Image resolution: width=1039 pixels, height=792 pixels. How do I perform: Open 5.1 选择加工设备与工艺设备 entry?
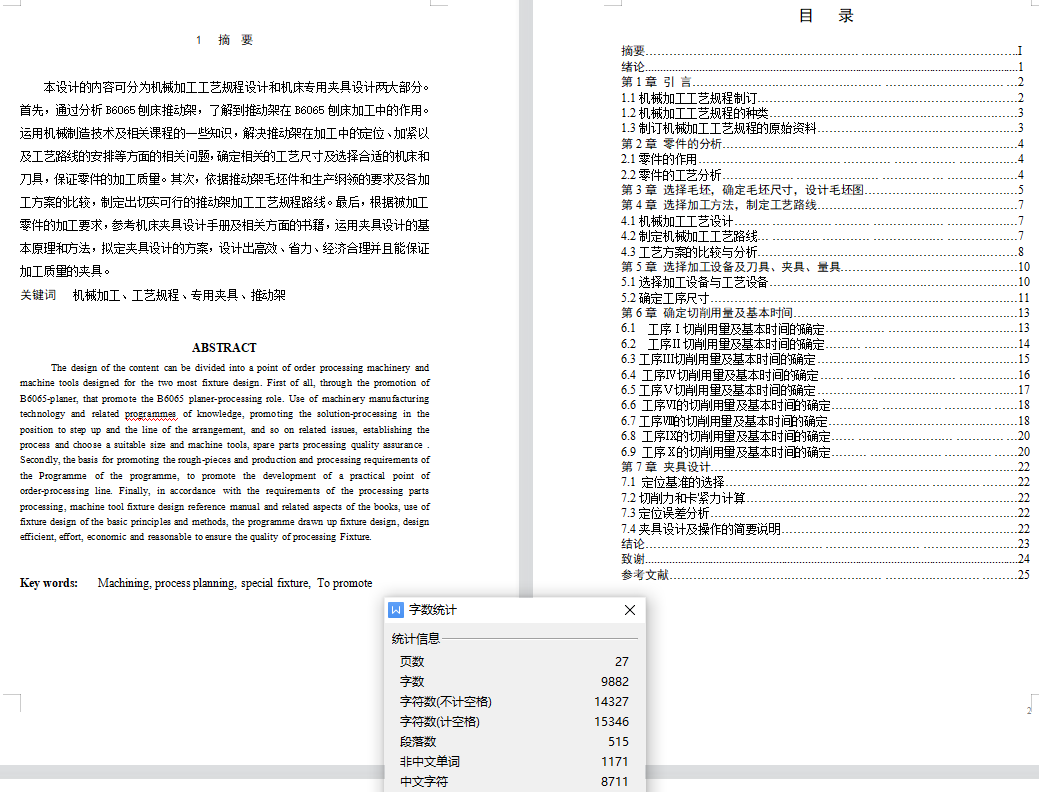tap(825, 282)
